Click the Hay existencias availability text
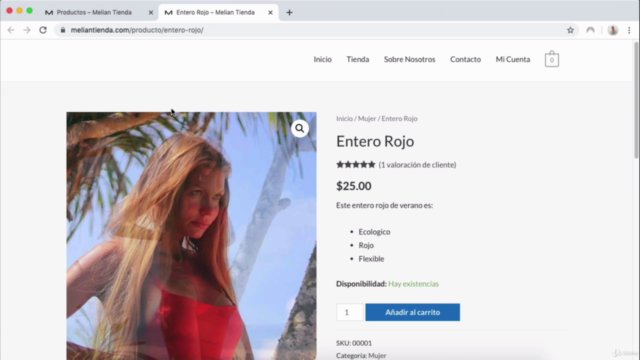The image size is (640, 360). pos(413,284)
